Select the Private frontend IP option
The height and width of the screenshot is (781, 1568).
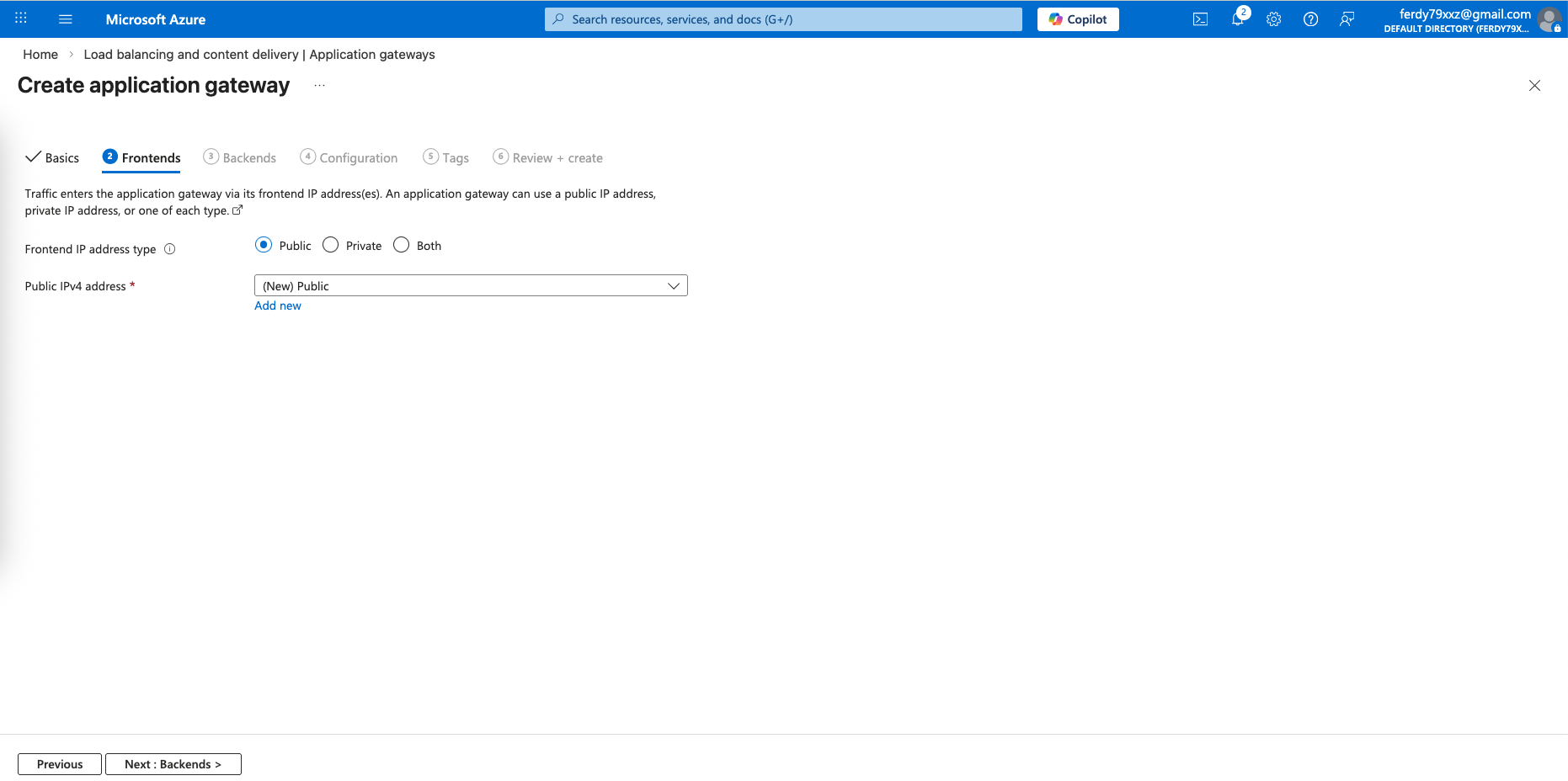[331, 245]
